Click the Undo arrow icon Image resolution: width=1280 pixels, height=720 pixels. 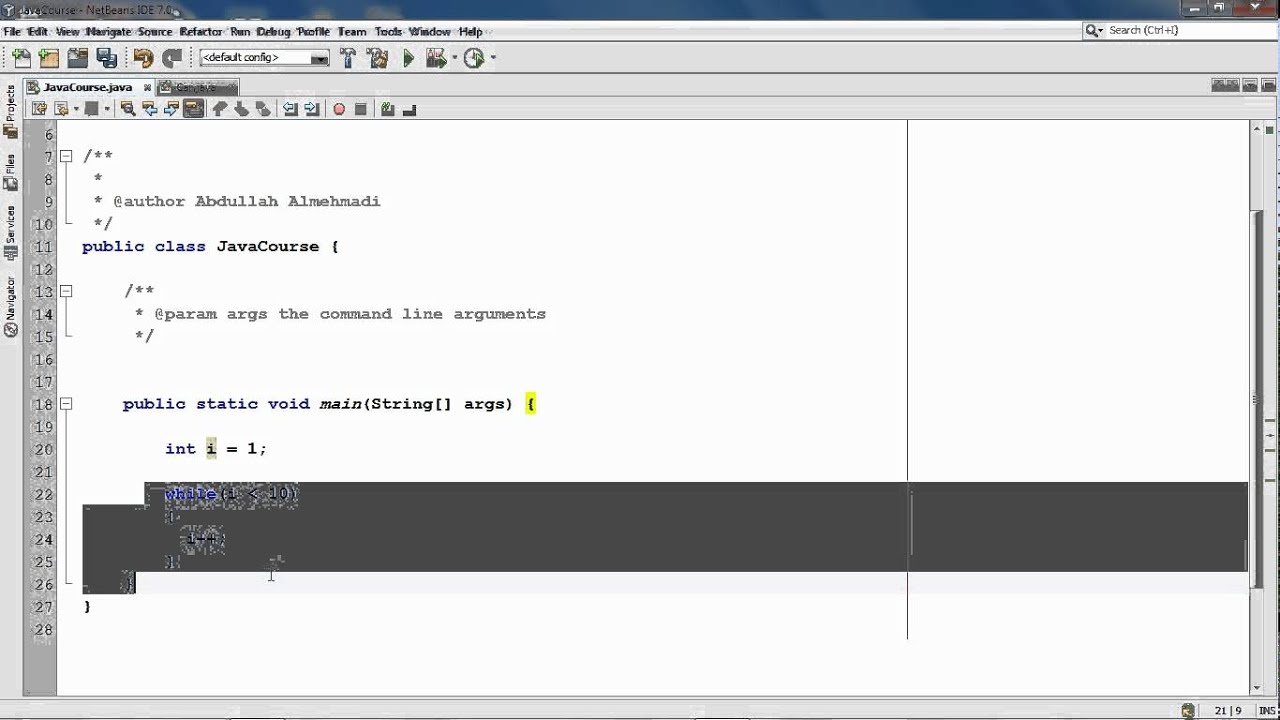(143, 58)
